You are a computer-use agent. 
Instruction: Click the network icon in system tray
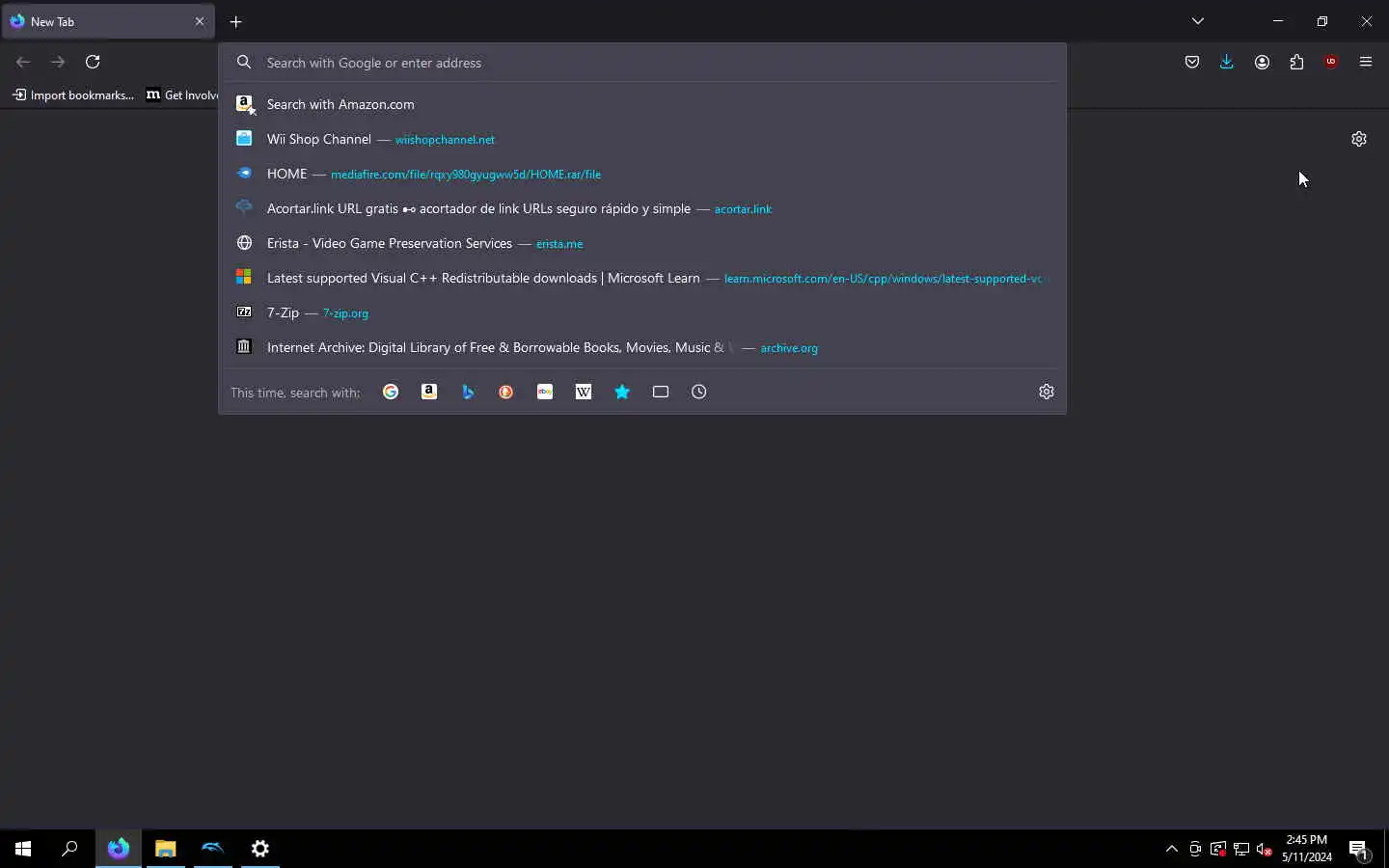pyautogui.click(x=1241, y=849)
